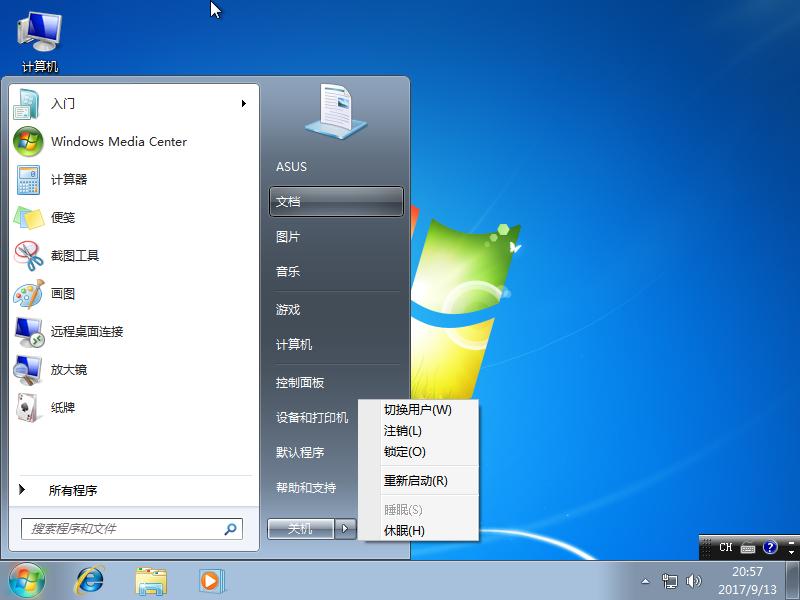The width and height of the screenshot is (800, 600).
Task: Open 控制面板 (Control Panel)
Action: pyautogui.click(x=302, y=382)
